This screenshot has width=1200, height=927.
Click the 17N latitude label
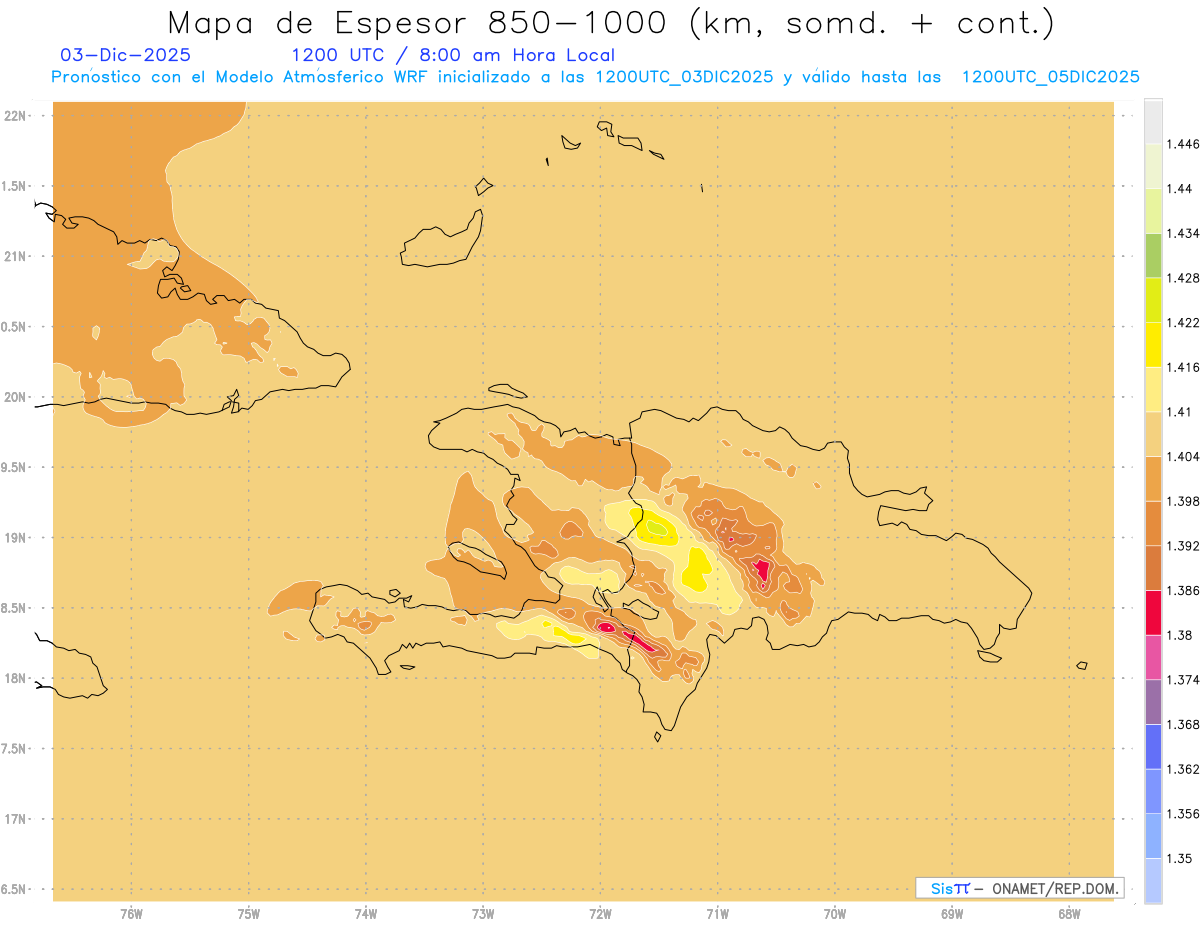pyautogui.click(x=15, y=819)
